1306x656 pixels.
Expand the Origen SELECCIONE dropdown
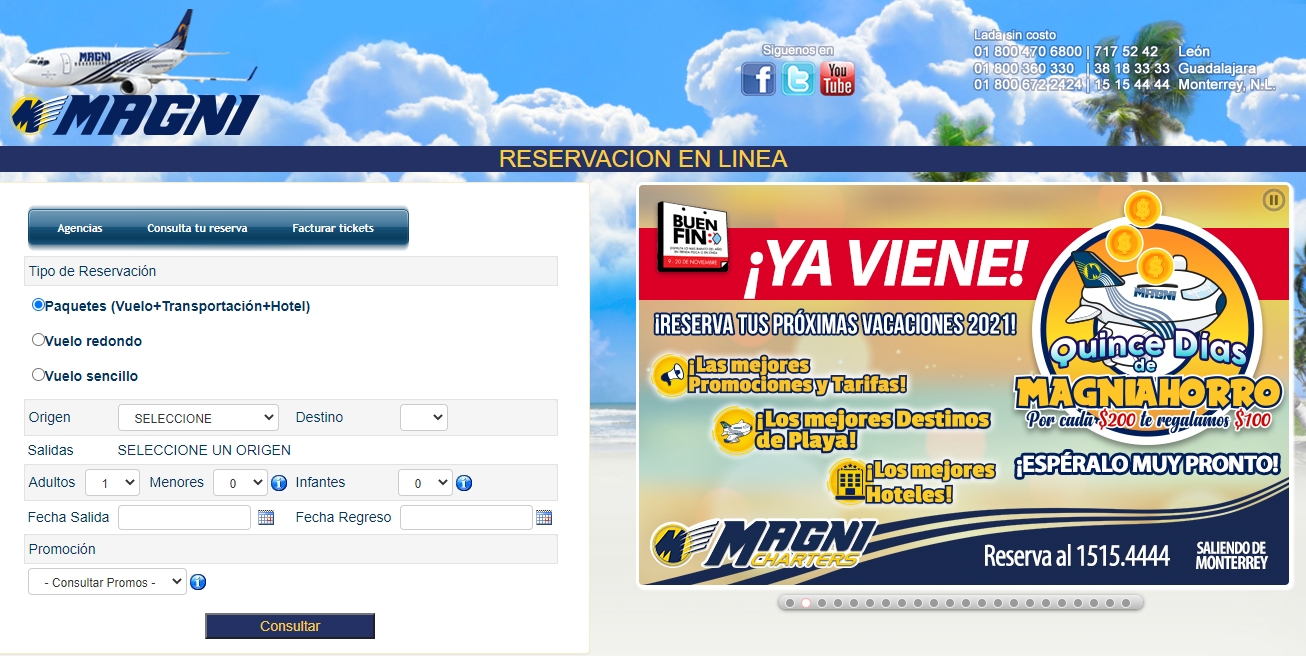[198, 417]
